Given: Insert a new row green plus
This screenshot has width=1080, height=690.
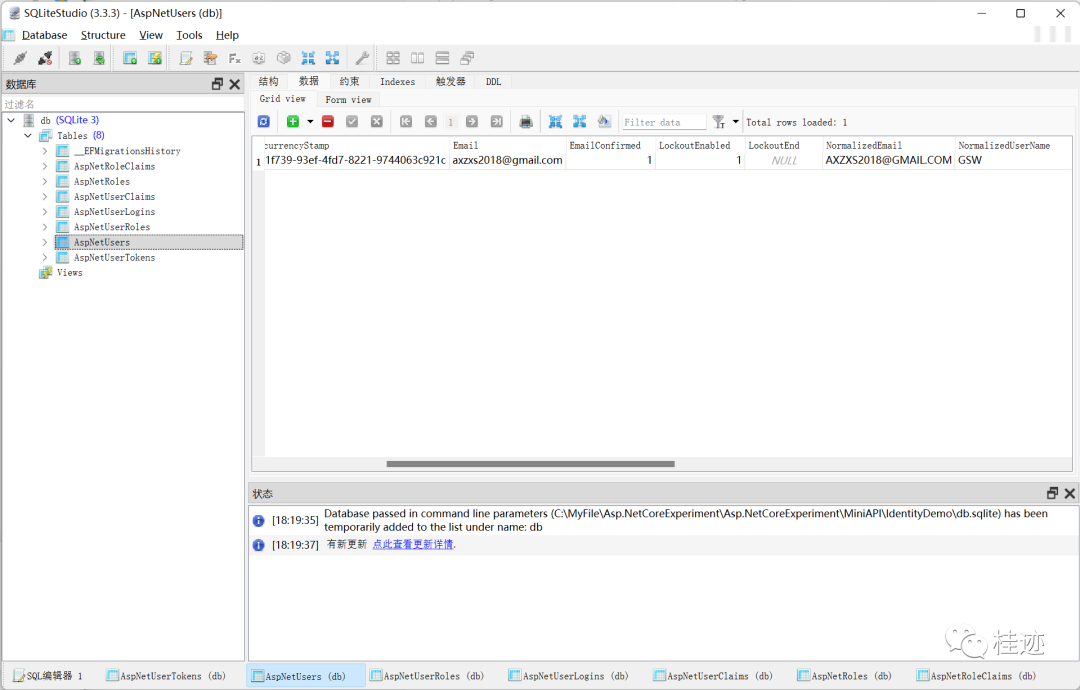Looking at the screenshot, I should (293, 122).
